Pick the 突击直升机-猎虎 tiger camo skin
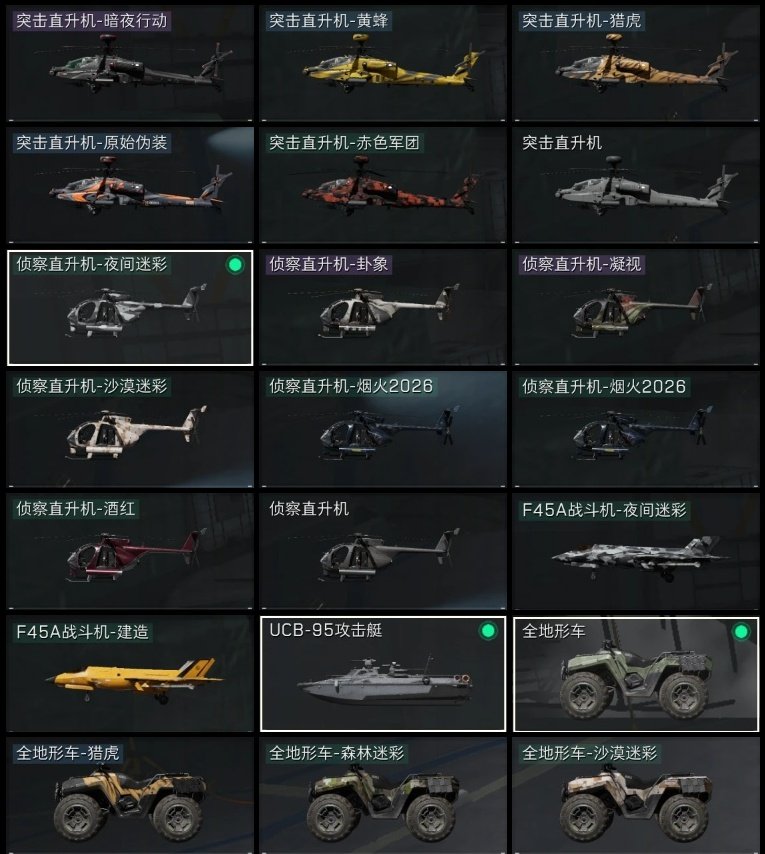765x854 pixels. (636, 63)
